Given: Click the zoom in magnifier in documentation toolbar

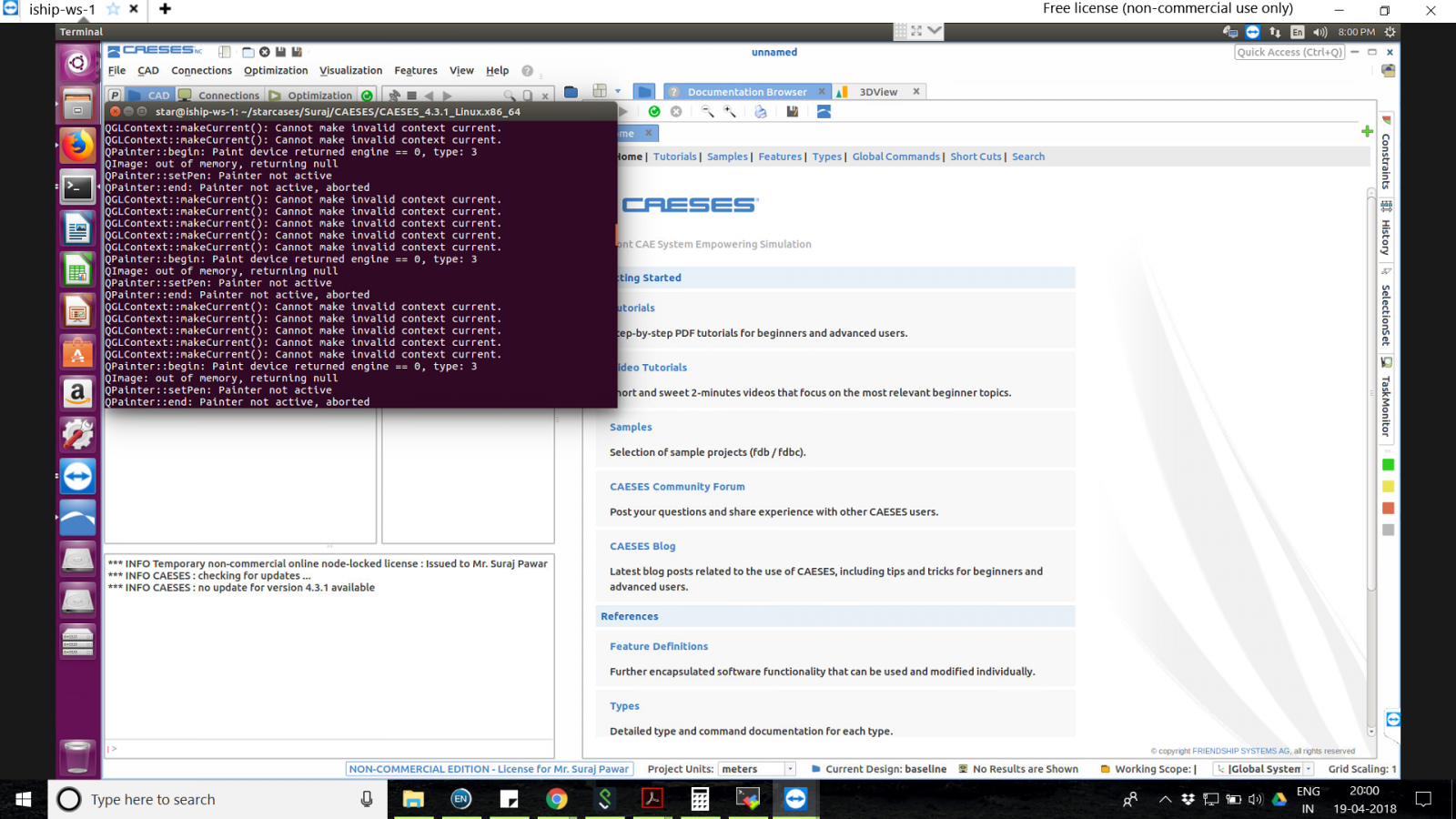Looking at the screenshot, I should pyautogui.click(x=730, y=112).
